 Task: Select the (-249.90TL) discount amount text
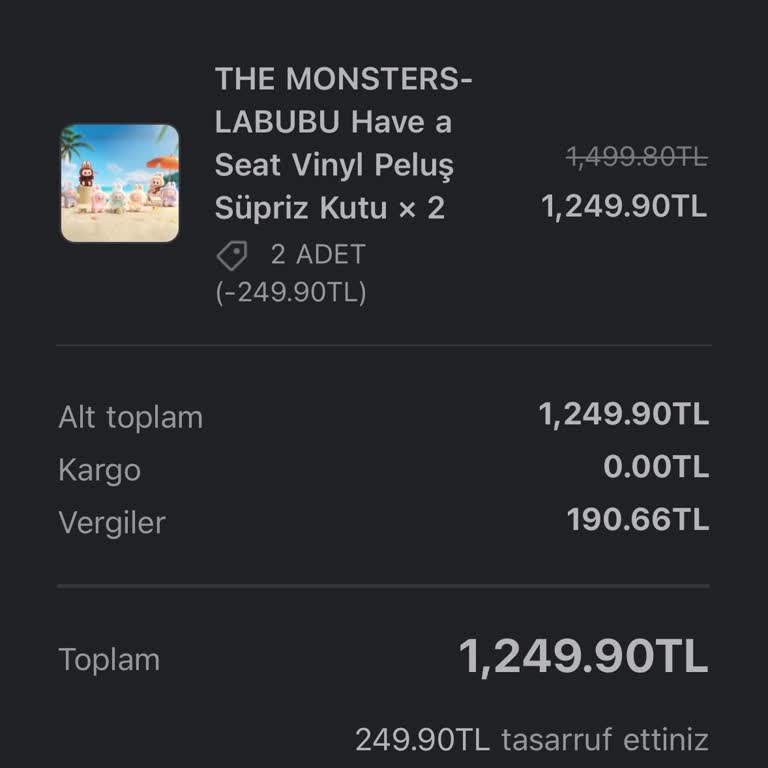pos(291,293)
